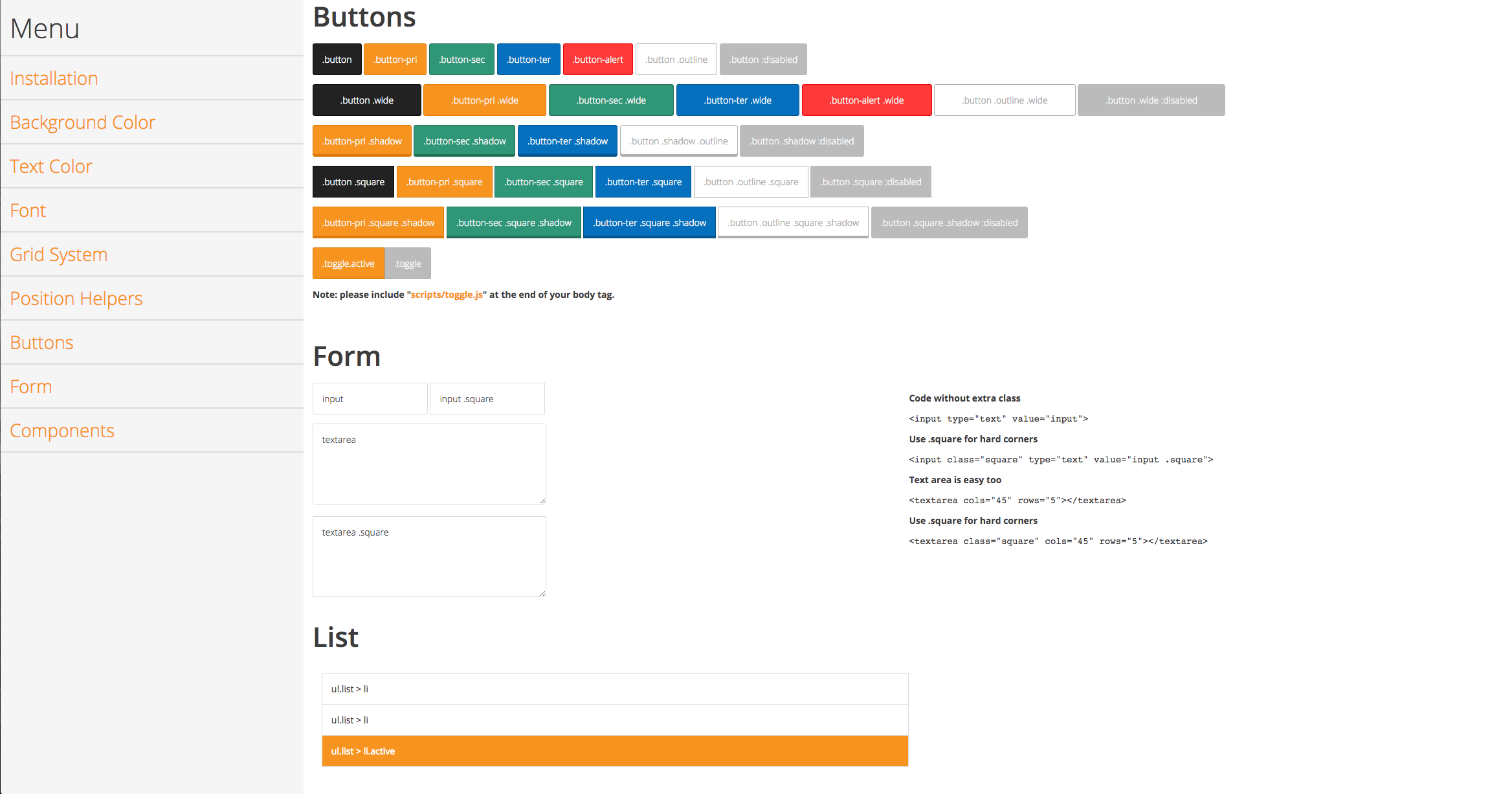Image resolution: width=1512 pixels, height=794 pixels.
Task: Click inside the 'input .square' text field
Action: pos(487,399)
